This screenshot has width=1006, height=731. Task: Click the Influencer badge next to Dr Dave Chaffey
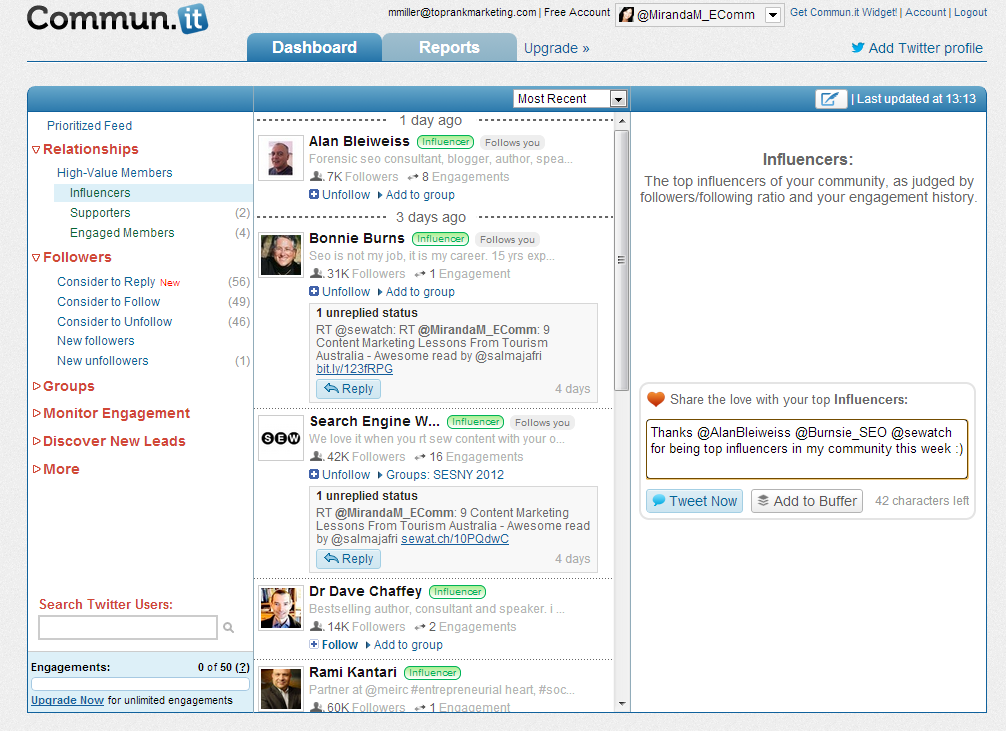457,592
